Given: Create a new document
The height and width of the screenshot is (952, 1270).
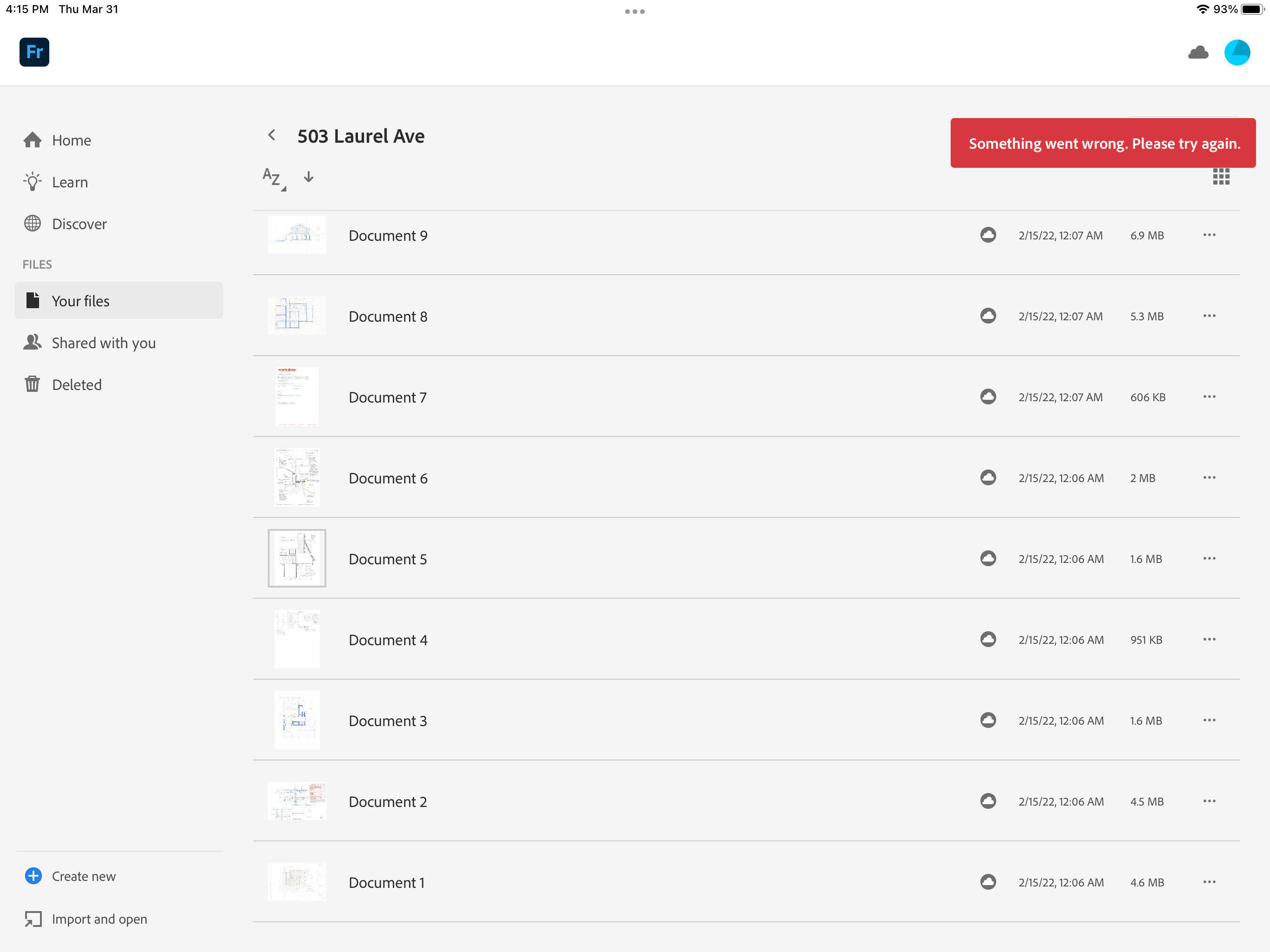Looking at the screenshot, I should coord(83,876).
